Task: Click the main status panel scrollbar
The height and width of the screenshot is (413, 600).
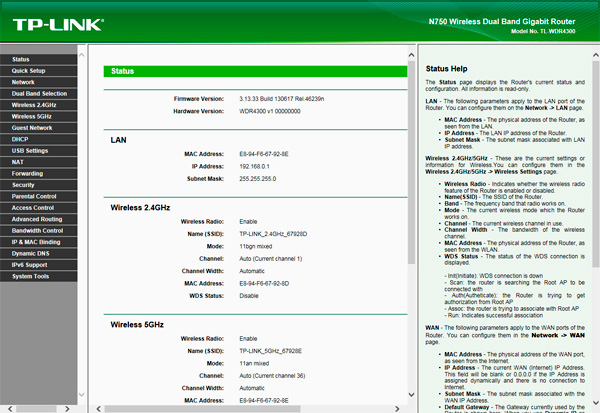Action: point(412,200)
